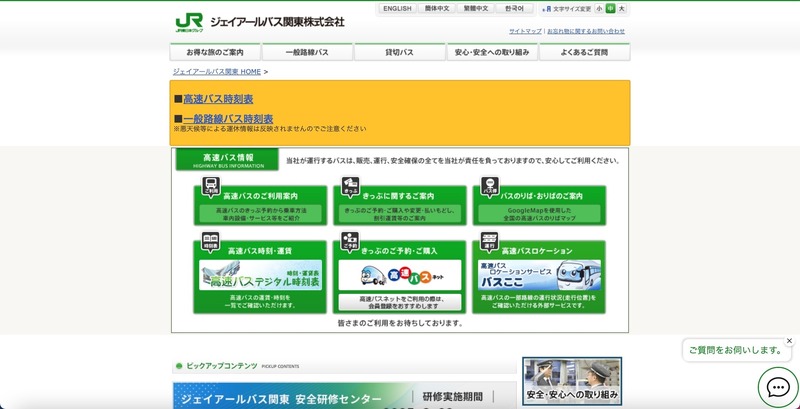800x409 pixels.
Task: Click the 文字サイズ変更 icon
Action: 547,9
